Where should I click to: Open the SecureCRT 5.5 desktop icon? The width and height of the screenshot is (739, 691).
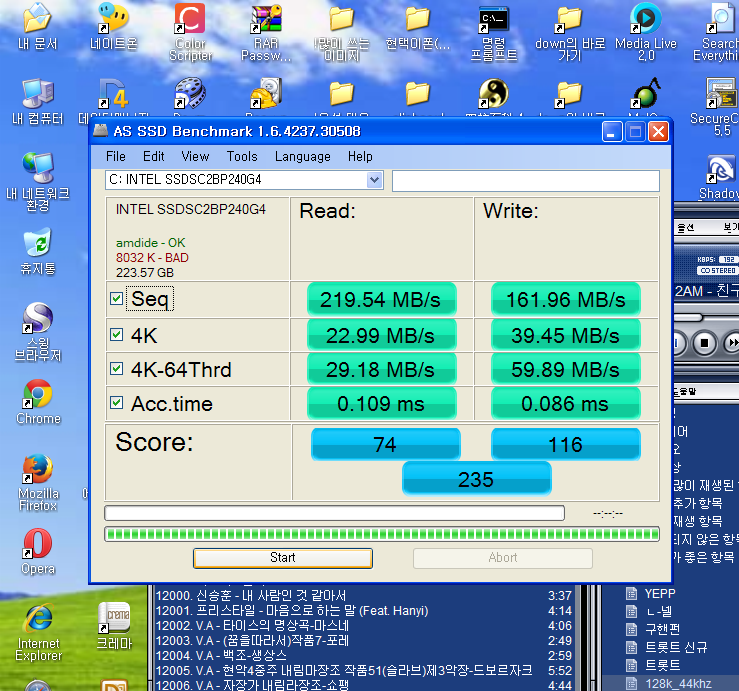click(x=717, y=107)
